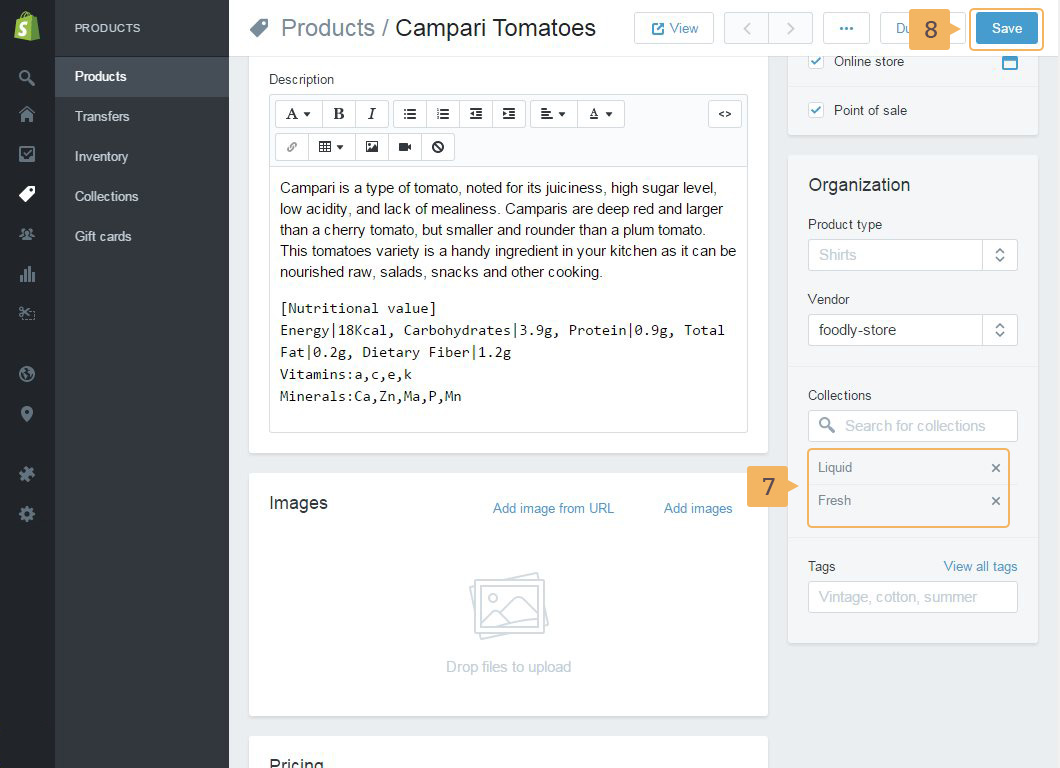Click Add image from URL link
Screen dimensions: 1060x768
coord(553,508)
